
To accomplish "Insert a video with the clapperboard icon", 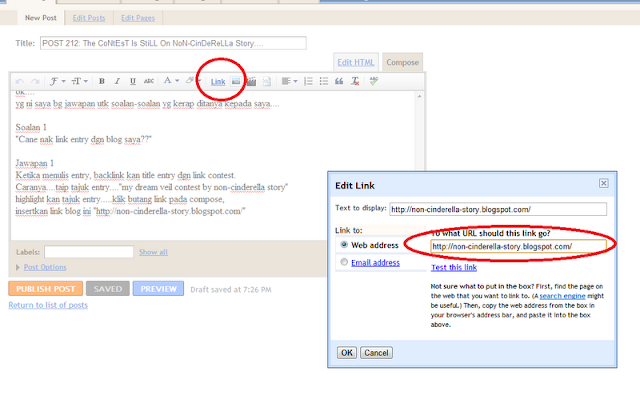I will 251,81.
